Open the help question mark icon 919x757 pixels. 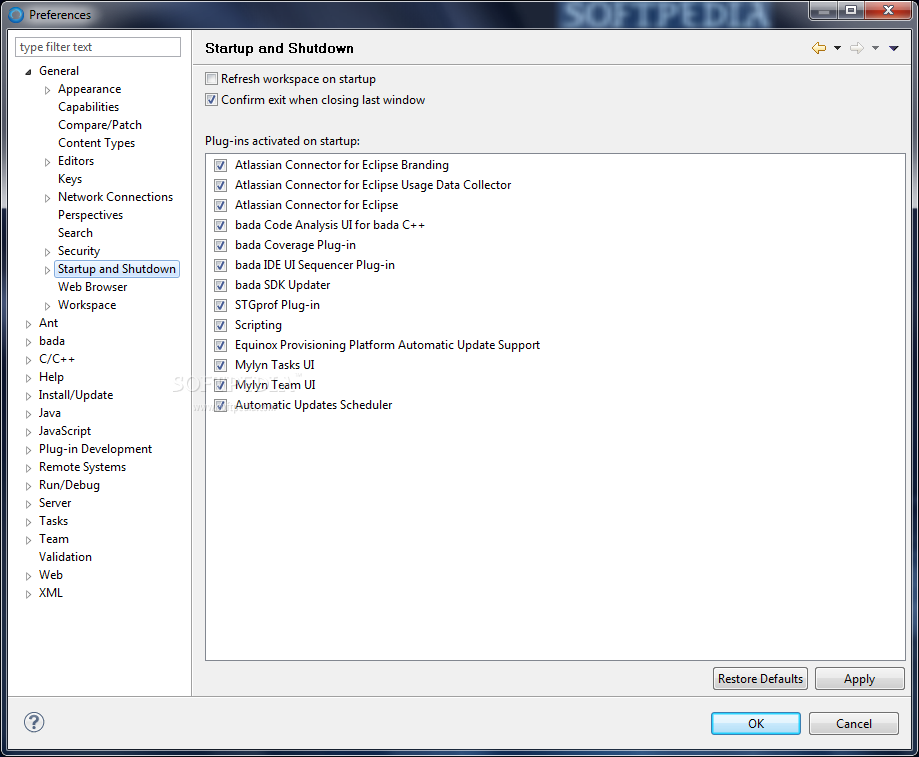[34, 722]
